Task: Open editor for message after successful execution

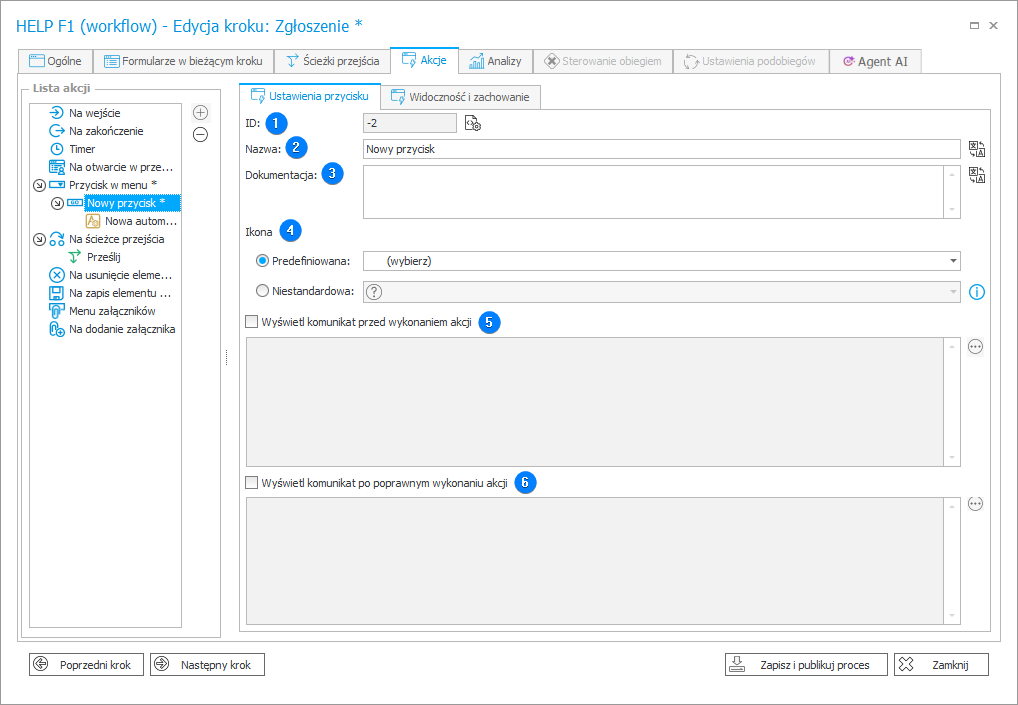Action: pos(976,504)
